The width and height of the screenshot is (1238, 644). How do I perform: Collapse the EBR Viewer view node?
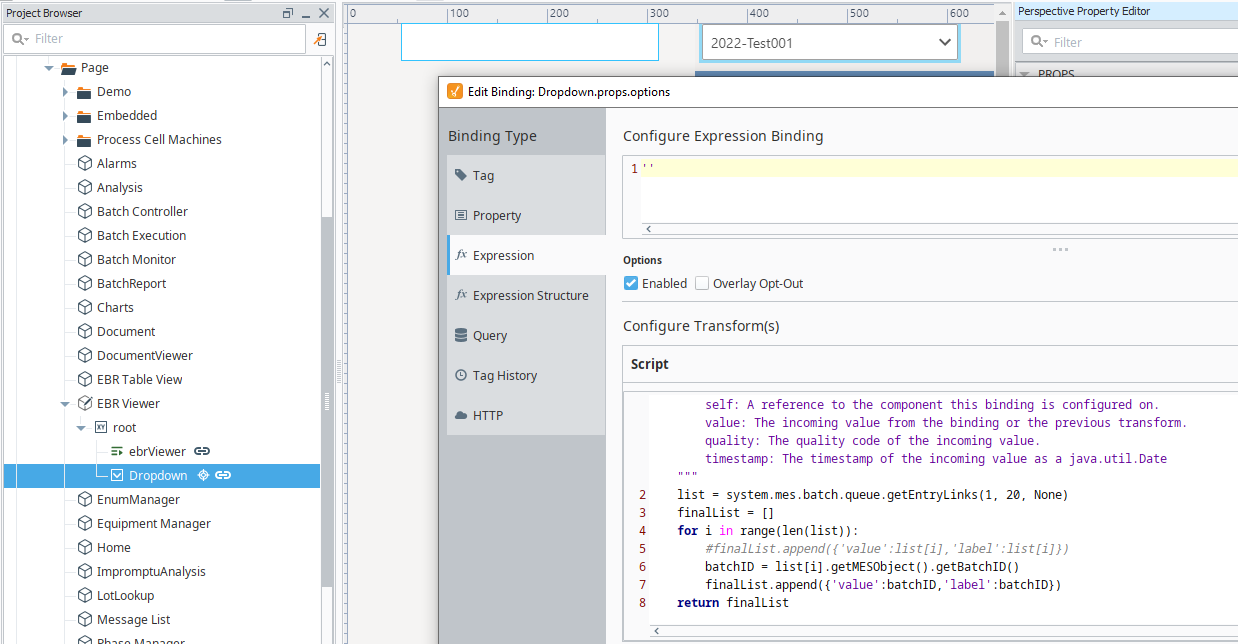pyautogui.click(x=65, y=404)
